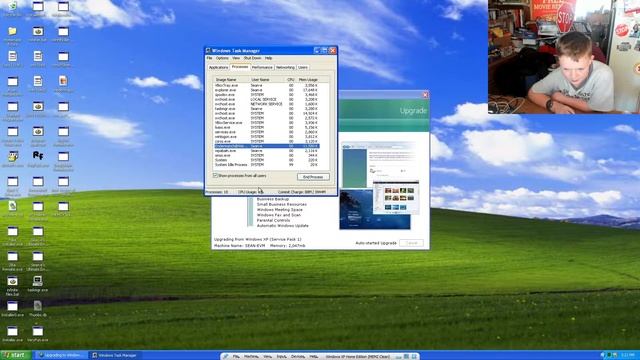Open Task Manager's Help menu
640x360 pixels.
point(268,58)
